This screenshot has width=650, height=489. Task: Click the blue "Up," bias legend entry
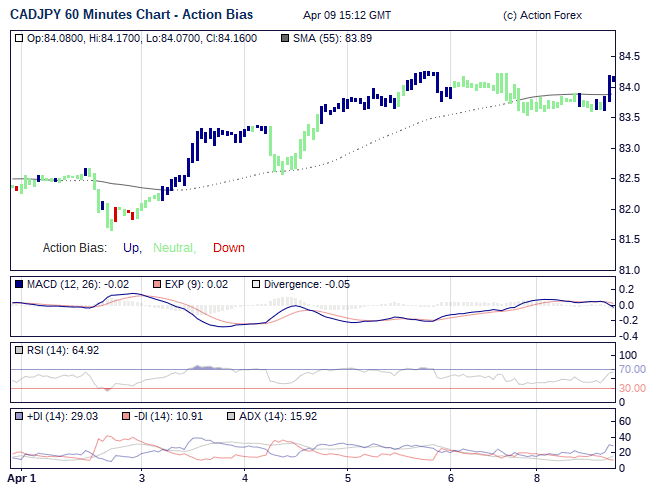click(x=133, y=248)
